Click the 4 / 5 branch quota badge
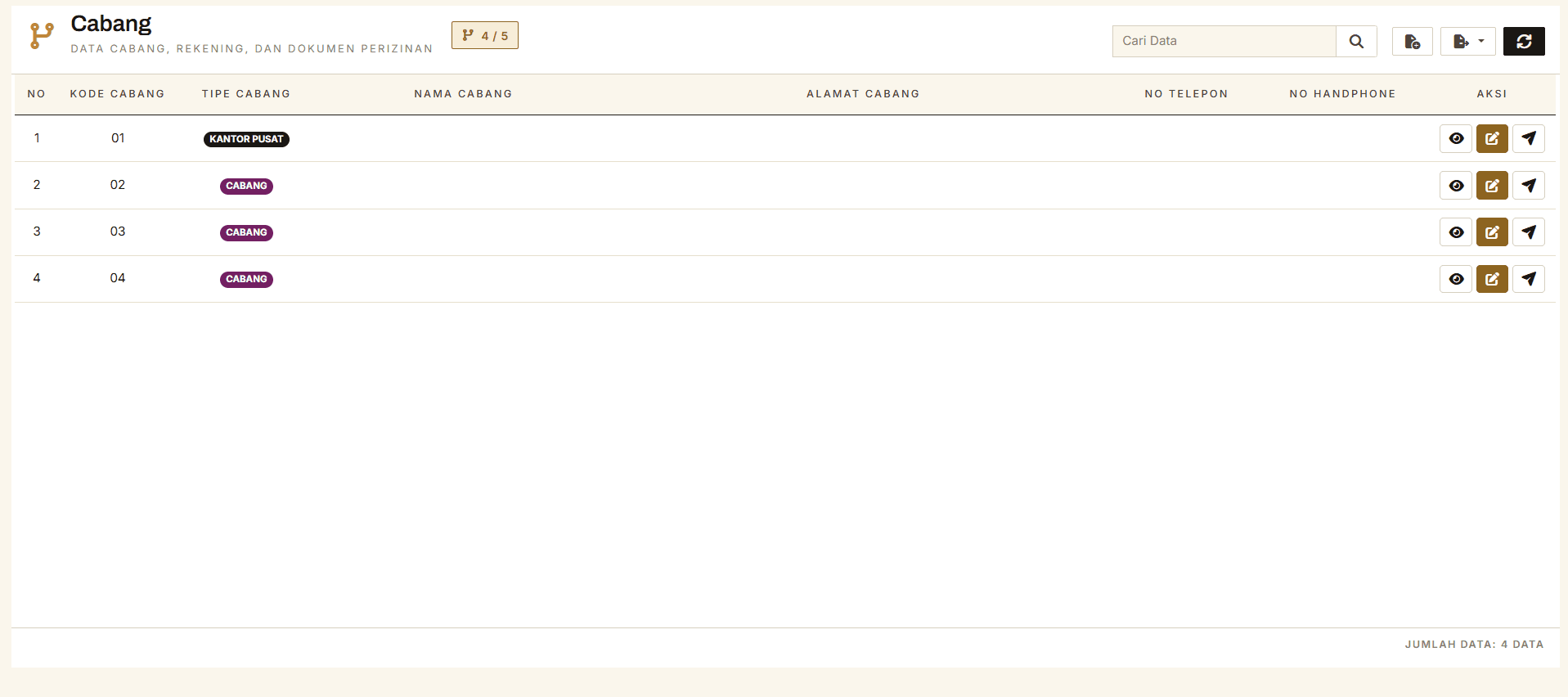1568x697 pixels. [x=485, y=35]
